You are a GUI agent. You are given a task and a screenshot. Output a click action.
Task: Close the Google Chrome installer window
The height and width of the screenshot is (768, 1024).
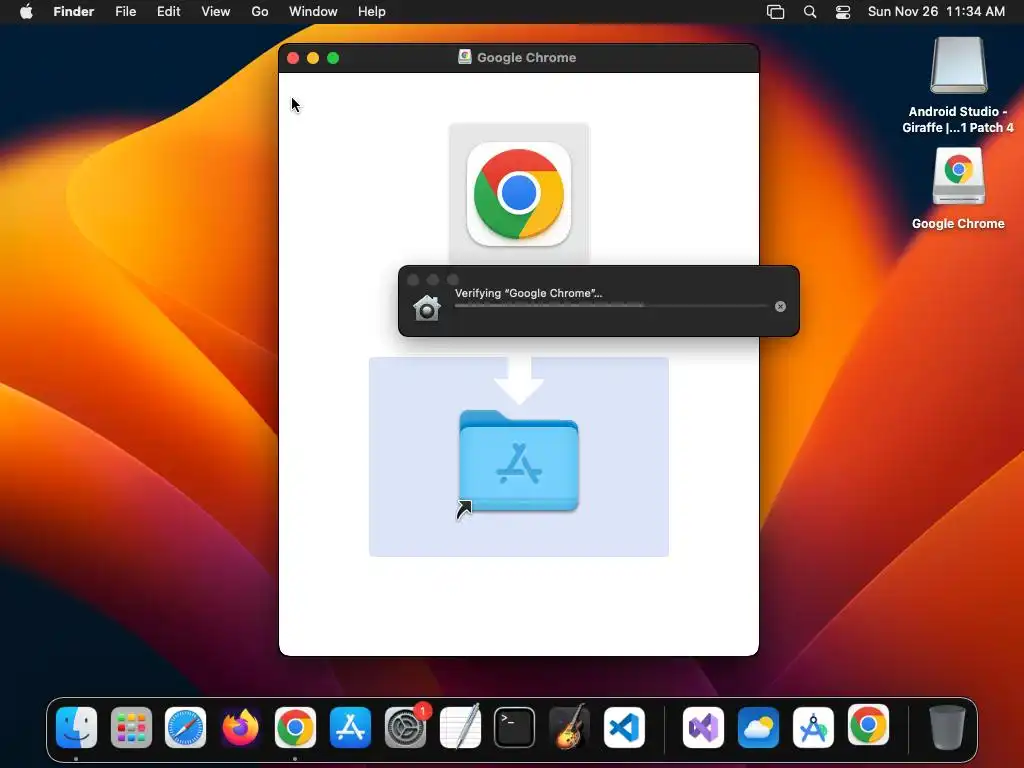tap(293, 58)
